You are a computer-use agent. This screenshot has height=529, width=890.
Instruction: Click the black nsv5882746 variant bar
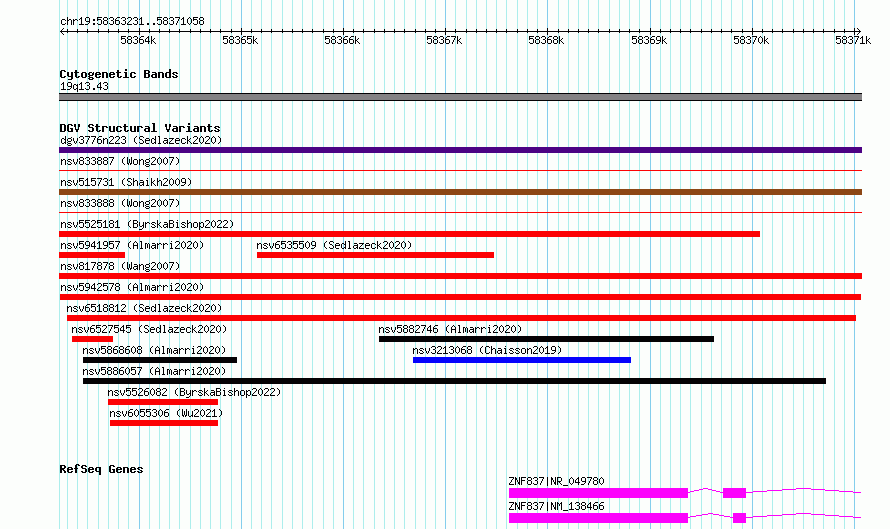[546, 339]
